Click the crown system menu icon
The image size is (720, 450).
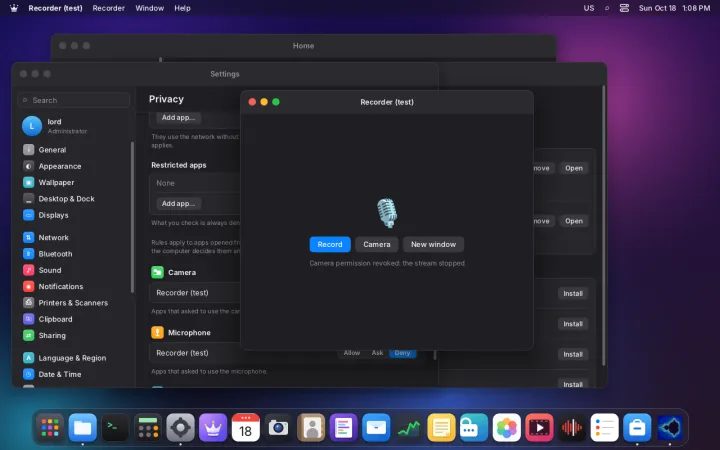(x=14, y=8)
